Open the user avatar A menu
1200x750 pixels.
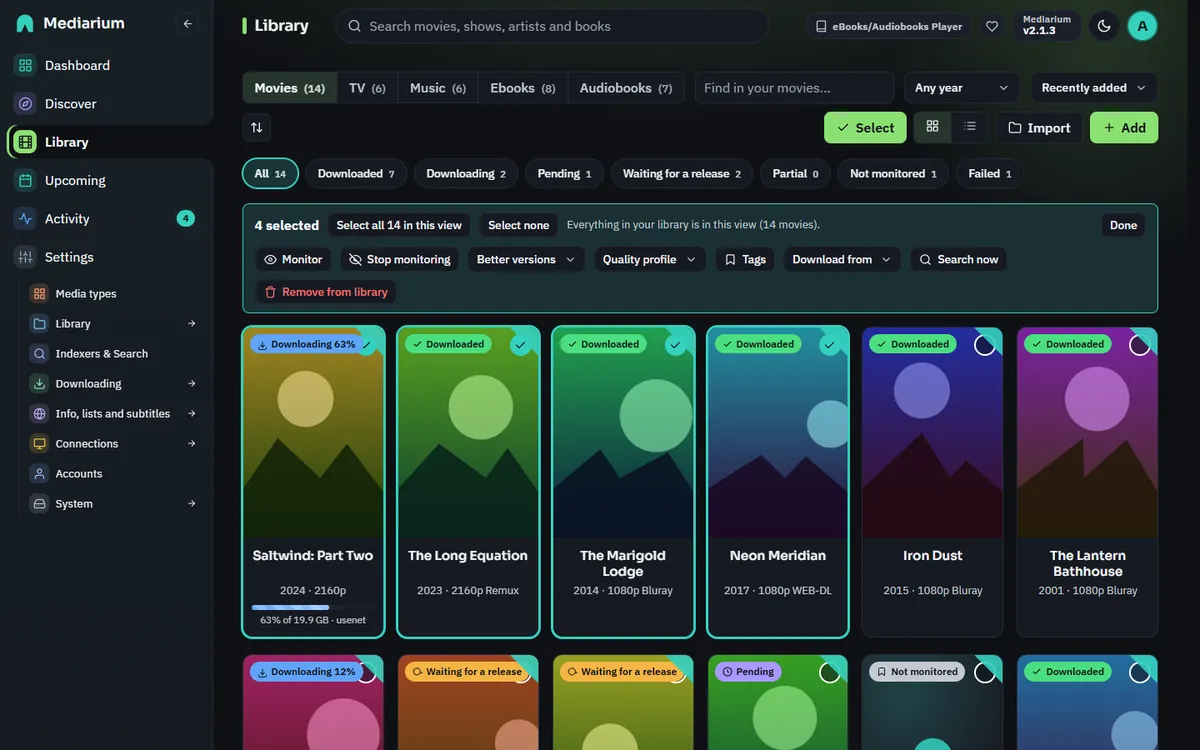[x=1142, y=26]
